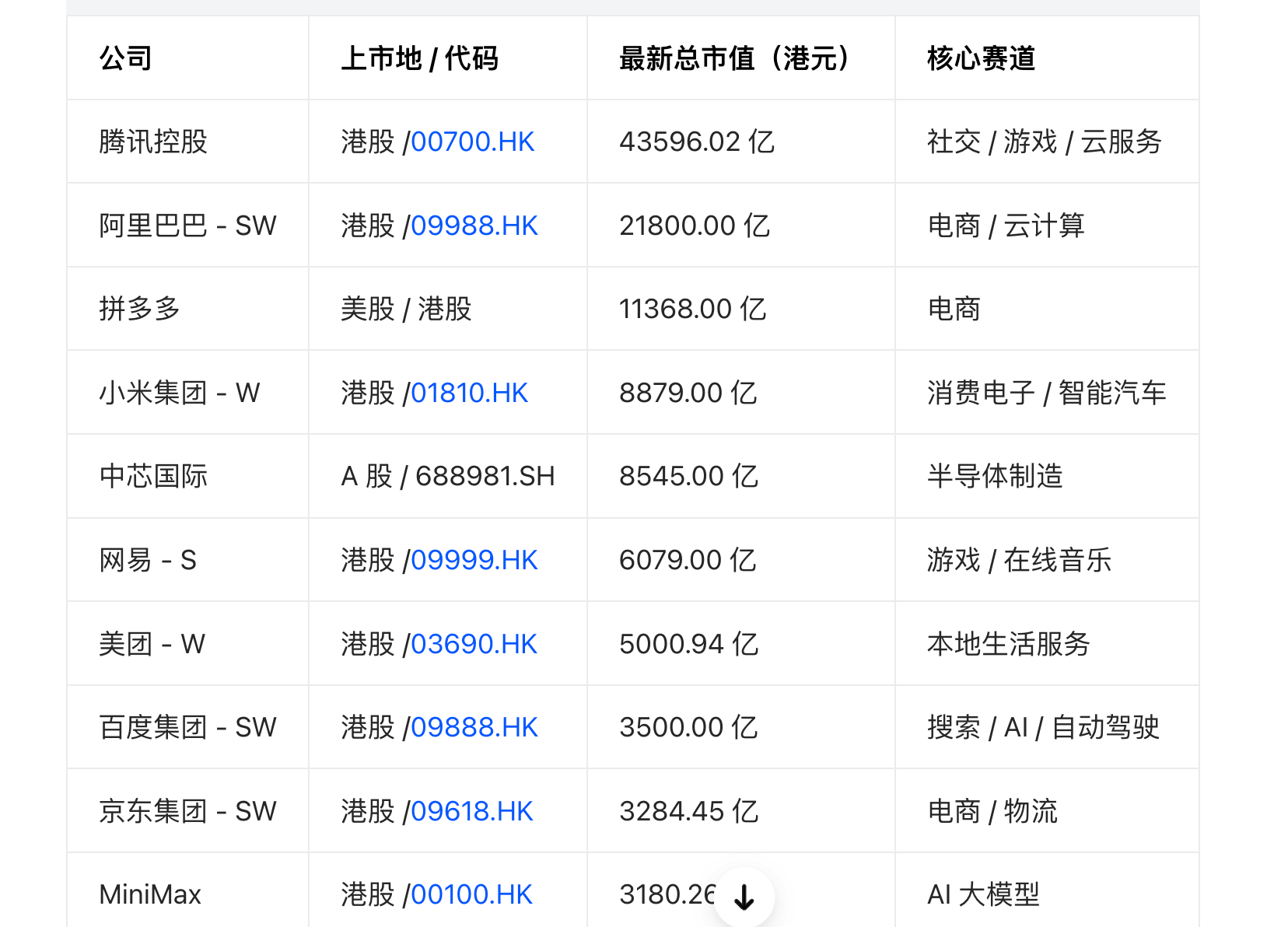
Task: Click the 公司 column header
Action: pos(188,58)
